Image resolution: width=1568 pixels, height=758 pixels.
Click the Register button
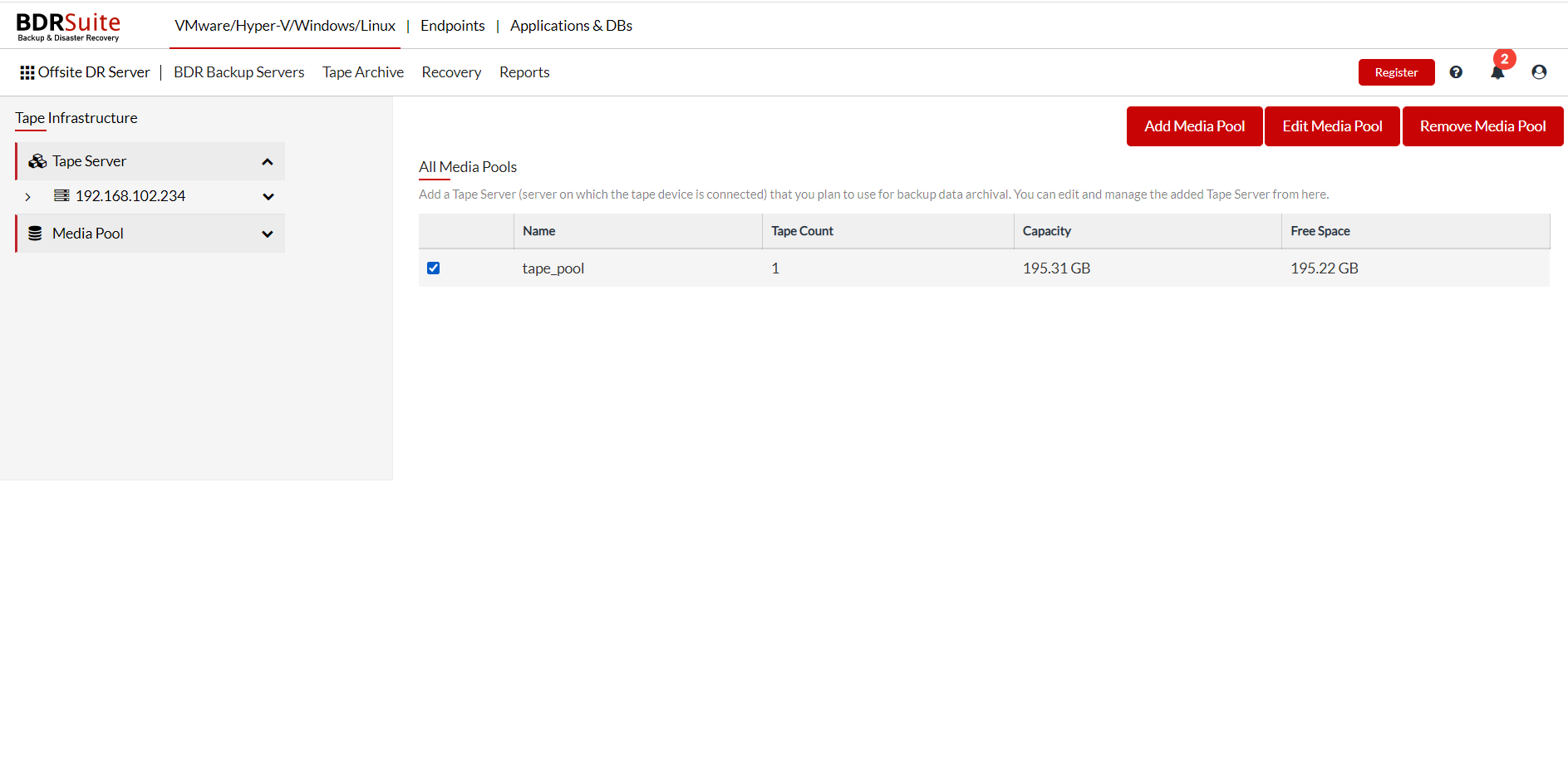(1396, 72)
